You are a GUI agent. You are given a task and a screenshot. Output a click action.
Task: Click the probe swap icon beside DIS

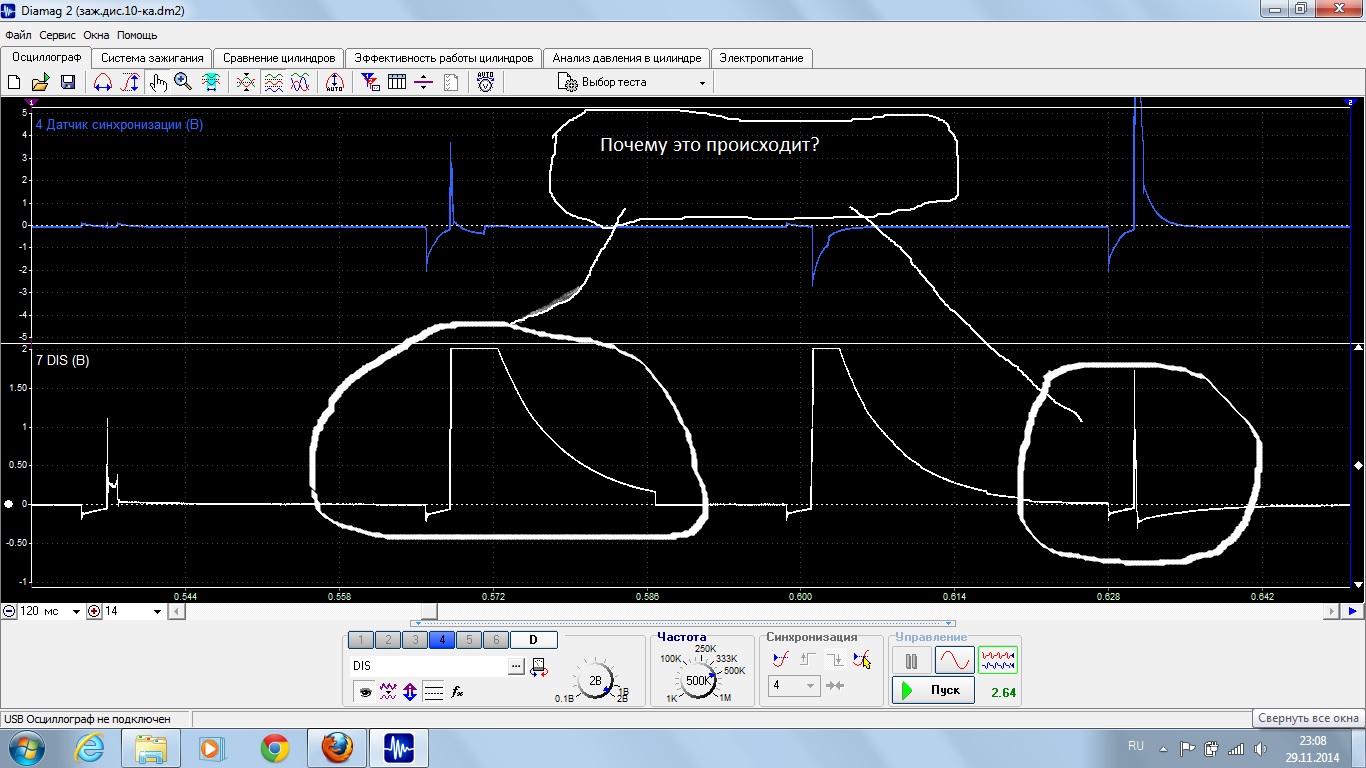(539, 666)
